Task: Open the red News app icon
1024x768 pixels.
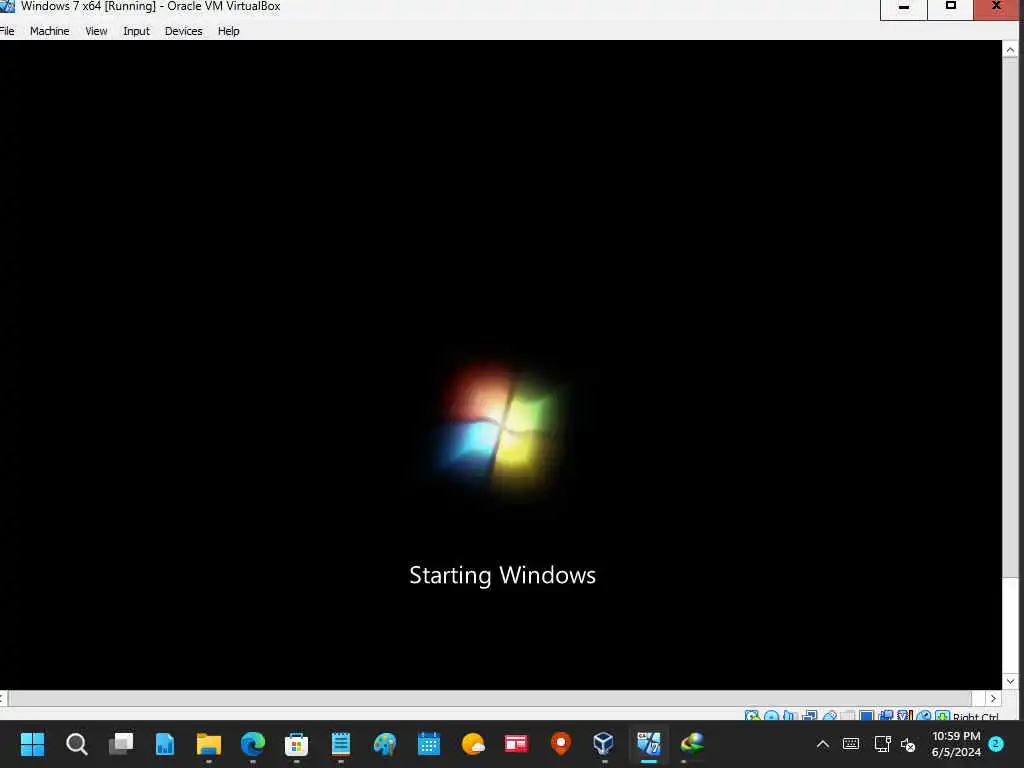Action: [x=516, y=744]
